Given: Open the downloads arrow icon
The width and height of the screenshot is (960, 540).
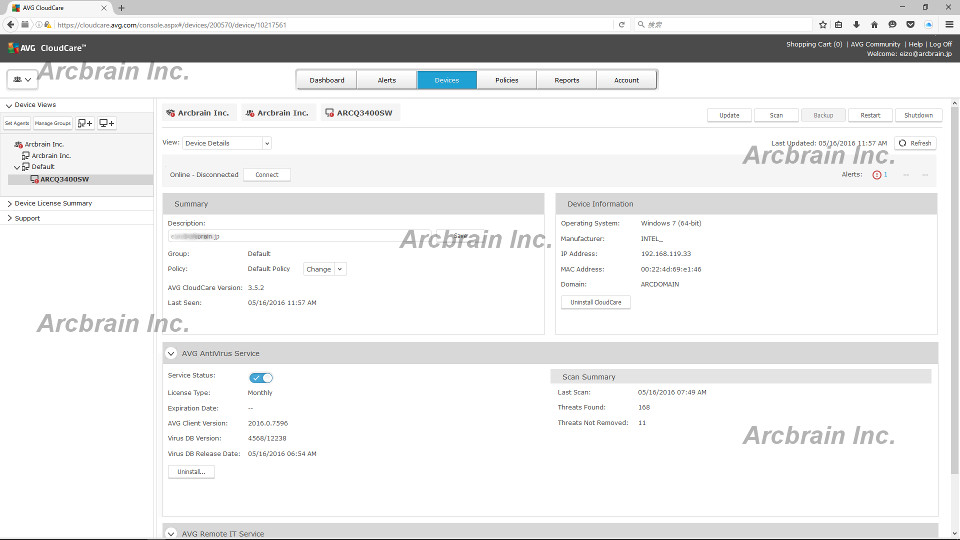Looking at the screenshot, I should (857, 24).
